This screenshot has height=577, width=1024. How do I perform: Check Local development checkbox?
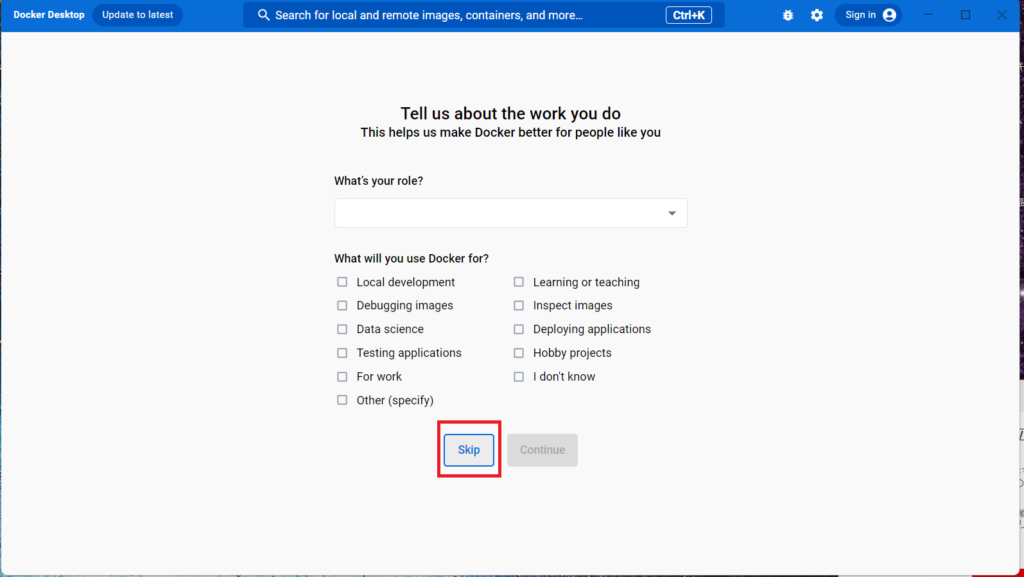(342, 282)
